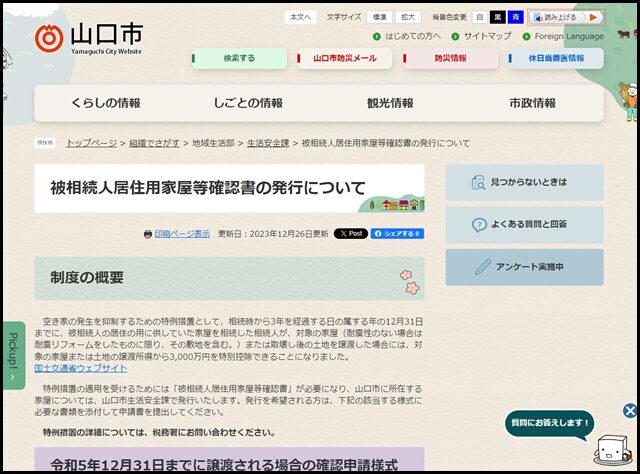This screenshot has width=640, height=474.
Task: Click the green bullet before はじめての方へ
Action: pos(377,36)
